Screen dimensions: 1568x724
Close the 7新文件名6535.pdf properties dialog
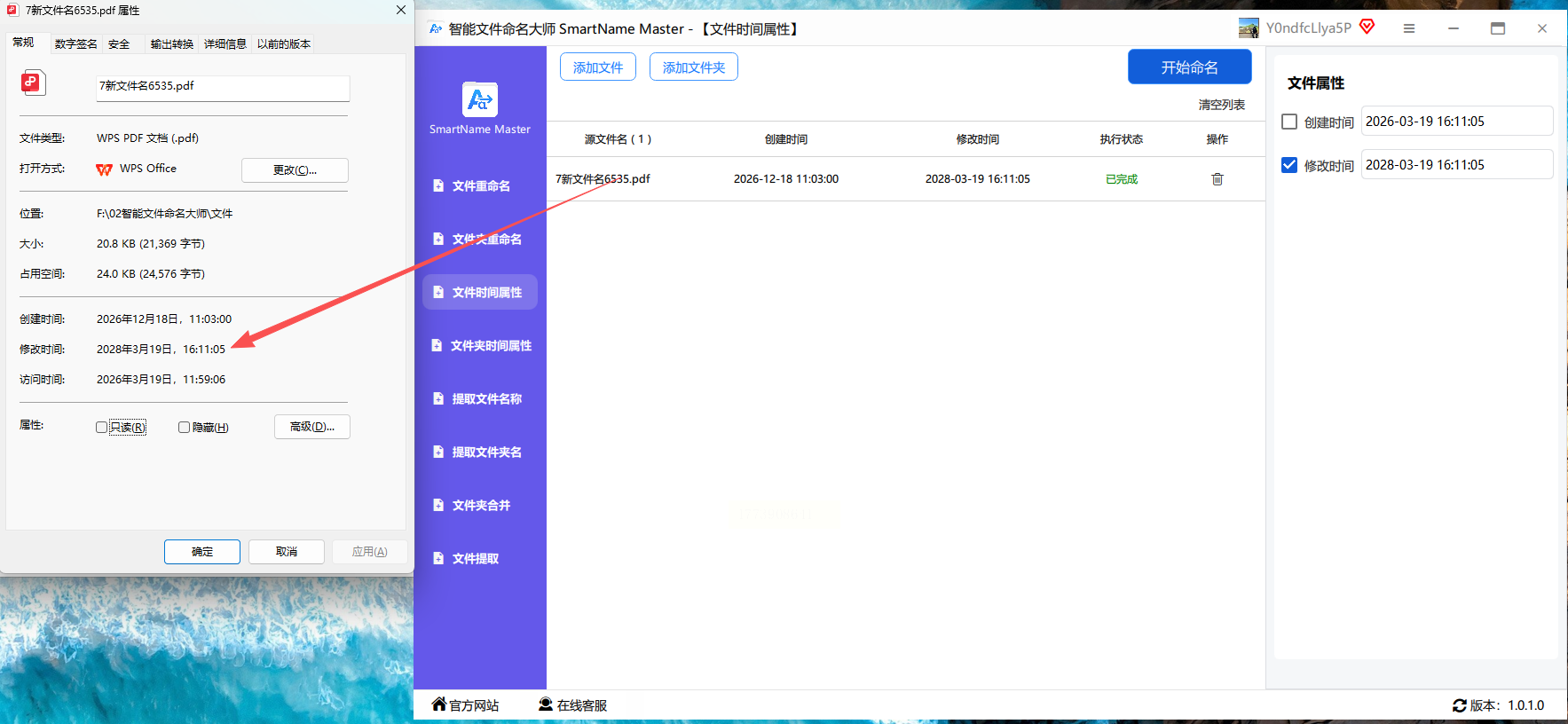(x=401, y=10)
